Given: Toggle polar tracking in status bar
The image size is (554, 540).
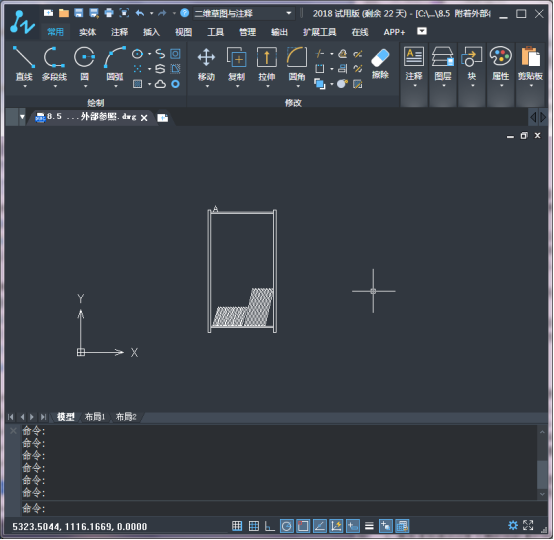Looking at the screenshot, I should tap(287, 526).
